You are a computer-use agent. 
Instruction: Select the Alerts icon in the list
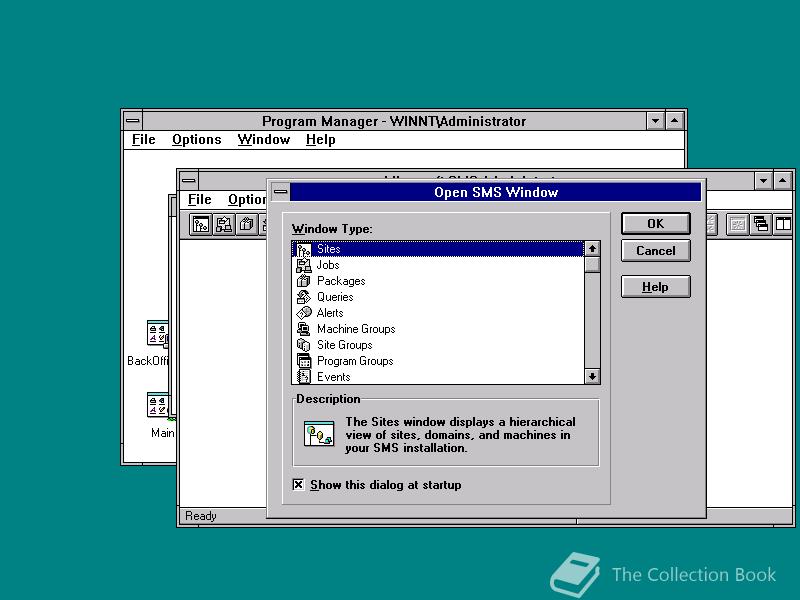304,313
